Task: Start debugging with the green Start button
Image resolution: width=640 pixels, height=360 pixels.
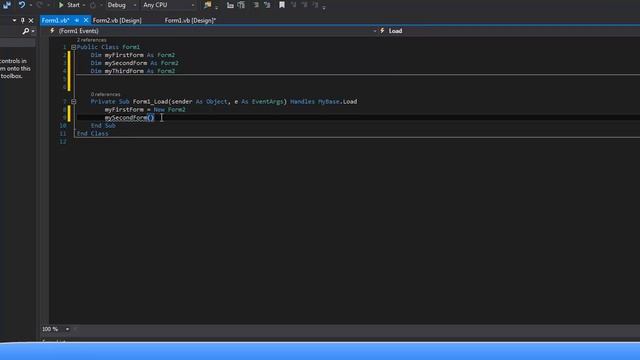Action: tap(69, 5)
